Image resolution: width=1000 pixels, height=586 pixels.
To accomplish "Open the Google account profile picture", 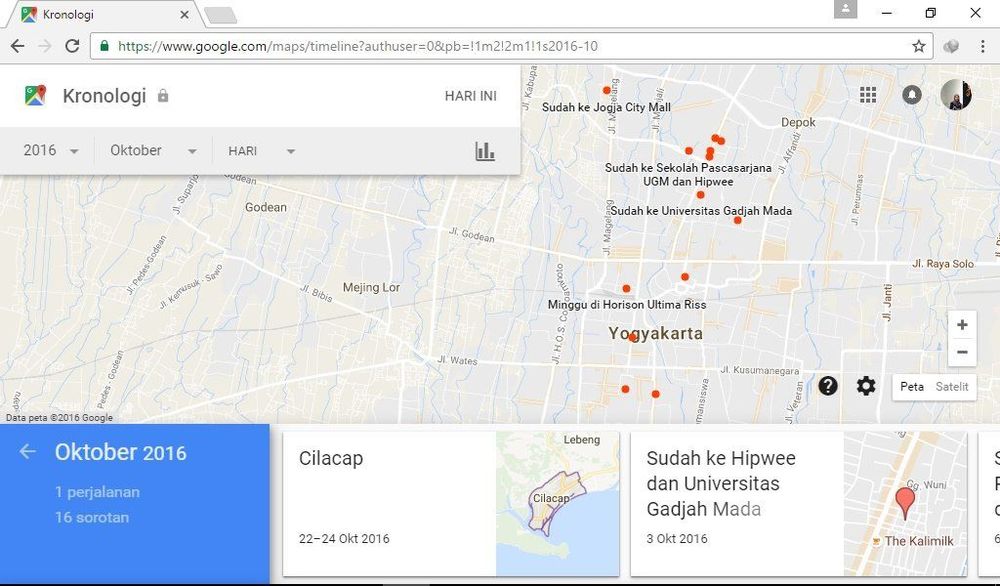I will [x=955, y=95].
